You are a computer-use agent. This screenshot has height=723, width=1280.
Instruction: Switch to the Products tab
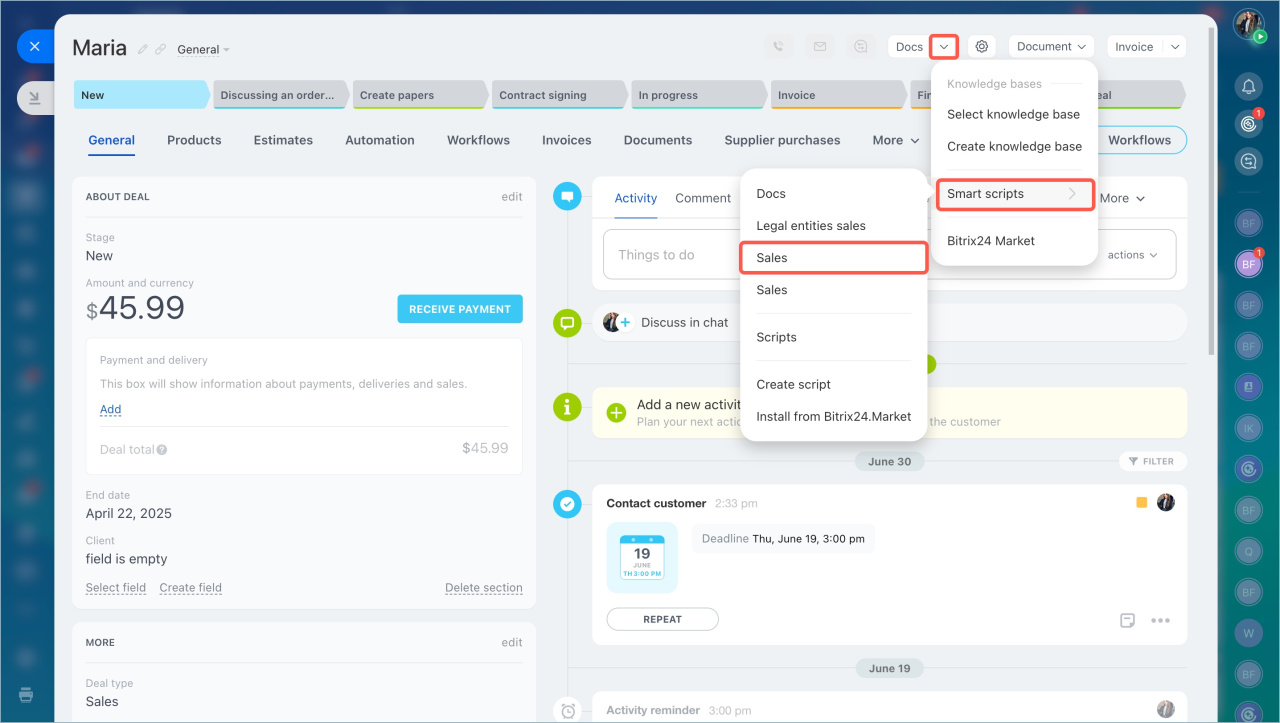click(194, 140)
